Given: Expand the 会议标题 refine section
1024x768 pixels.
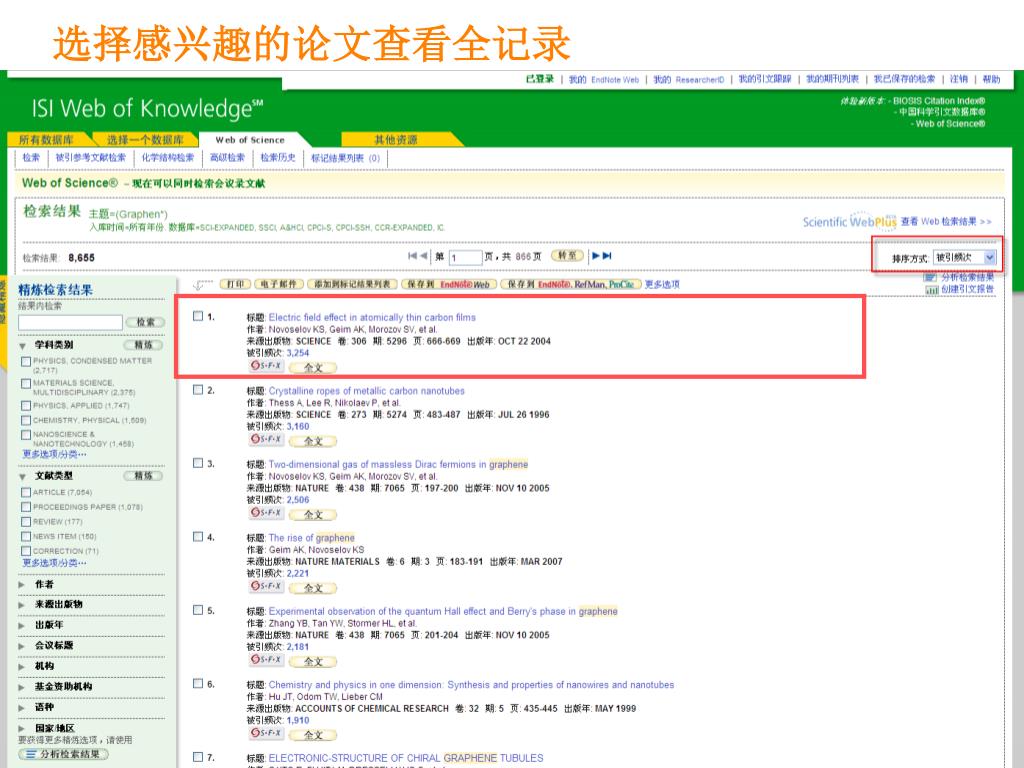Looking at the screenshot, I should [x=22, y=647].
